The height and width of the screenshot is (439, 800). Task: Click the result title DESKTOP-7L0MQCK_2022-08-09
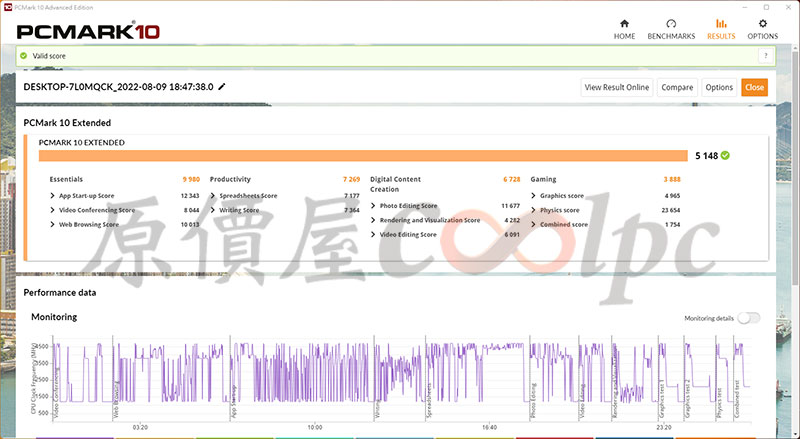point(118,87)
